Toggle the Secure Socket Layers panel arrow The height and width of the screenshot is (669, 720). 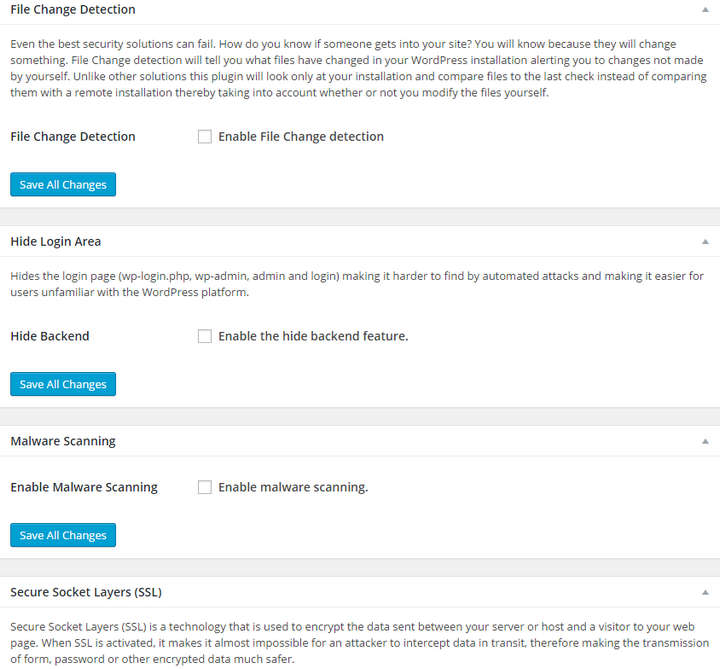(705, 592)
